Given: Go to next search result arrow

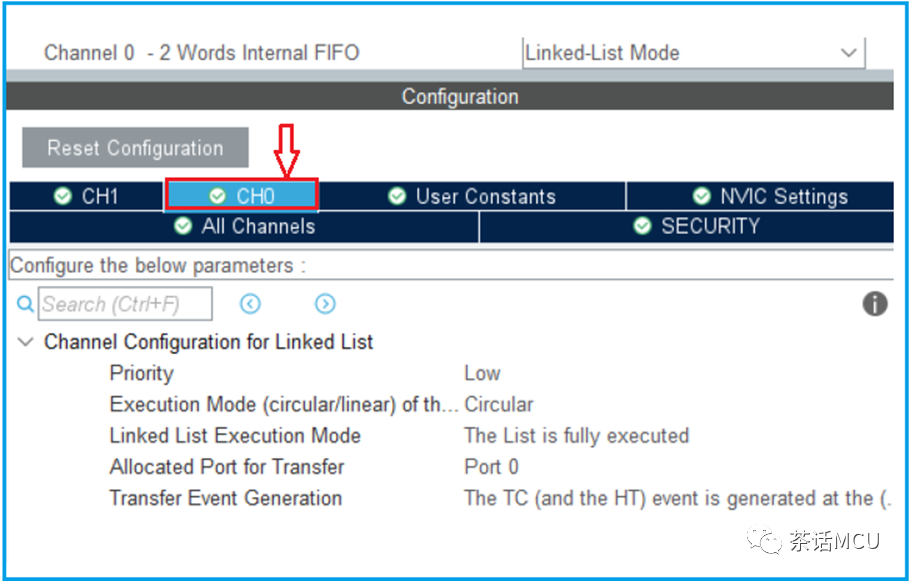Looking at the screenshot, I should click(325, 304).
